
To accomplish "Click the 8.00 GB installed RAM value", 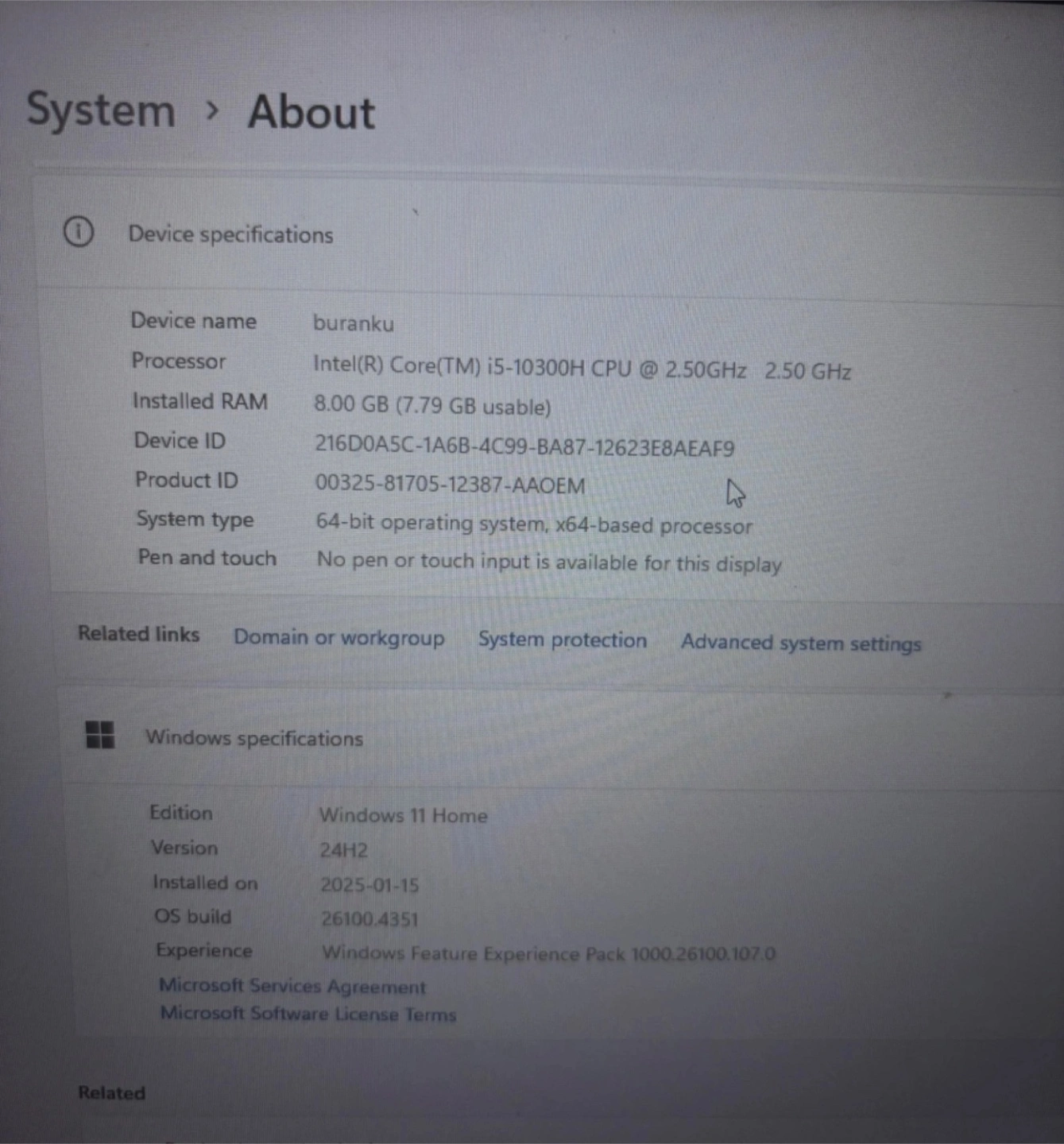I will pyautogui.click(x=432, y=406).
